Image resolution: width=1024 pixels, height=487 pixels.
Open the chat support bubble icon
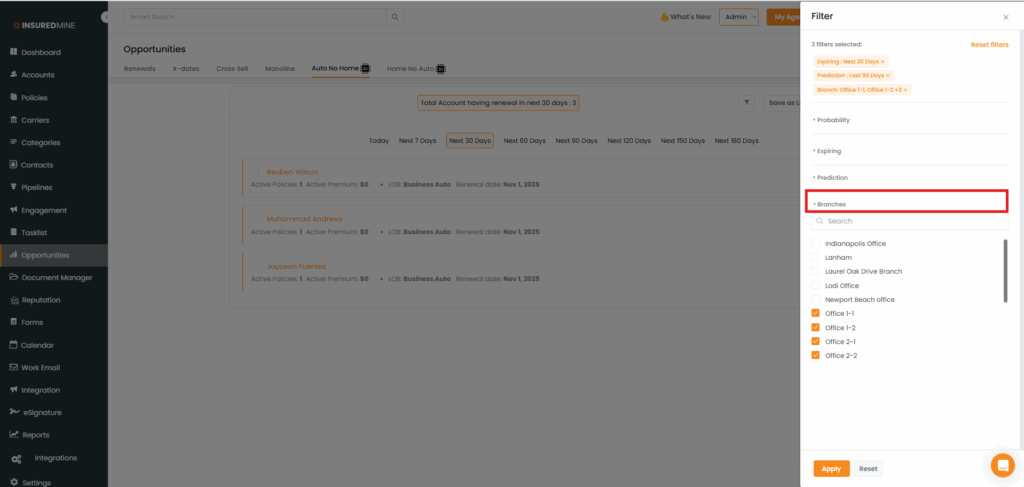[x=1002, y=465]
